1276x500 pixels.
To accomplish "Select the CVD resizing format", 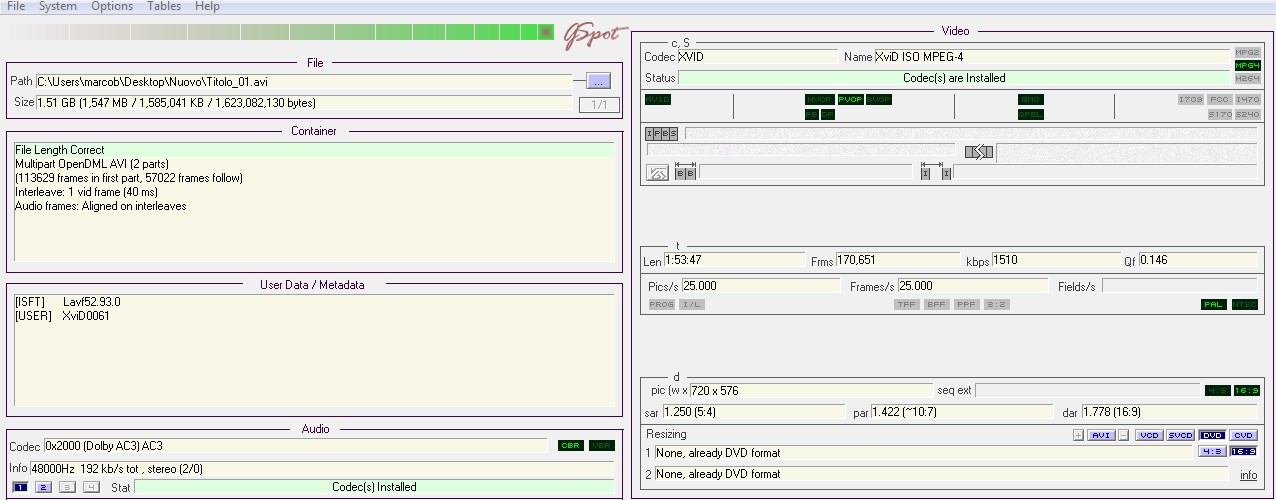I will [1243, 435].
